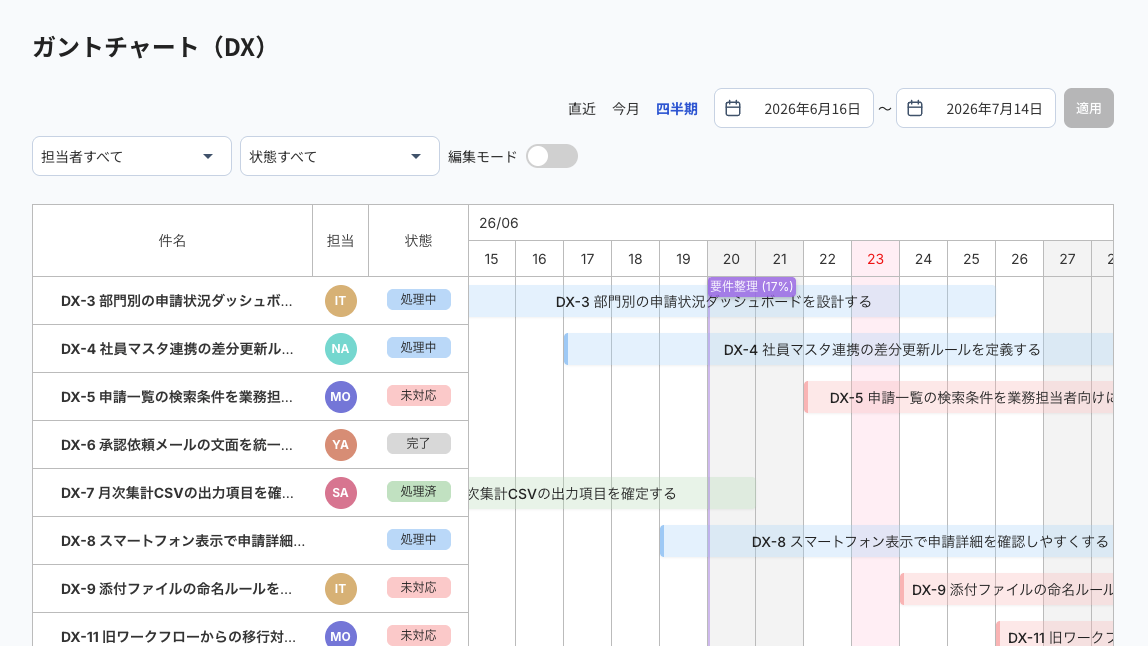Select the 四半期 range option

[x=676, y=108]
